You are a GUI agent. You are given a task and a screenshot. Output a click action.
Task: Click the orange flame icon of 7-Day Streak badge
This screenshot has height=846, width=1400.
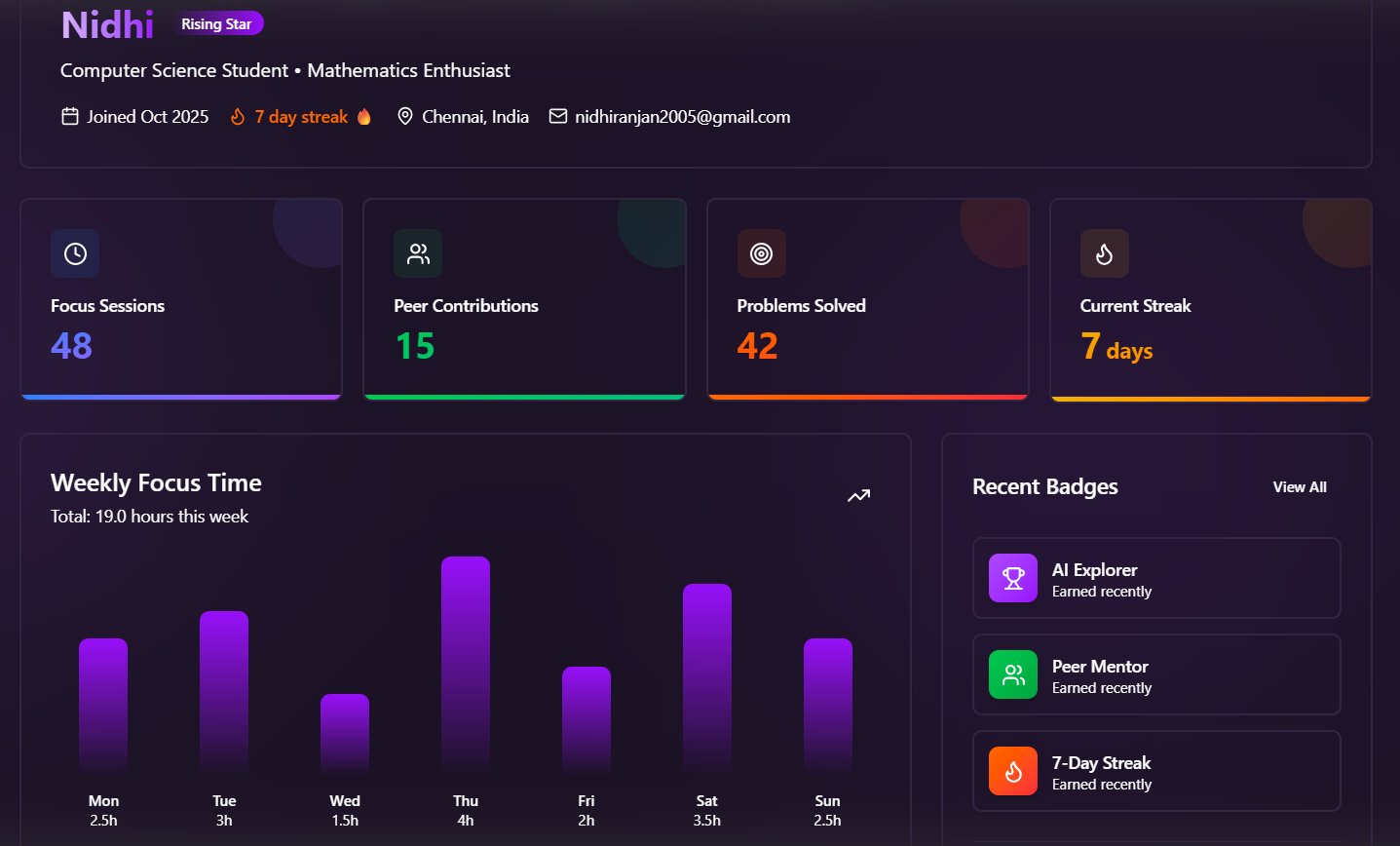(x=1013, y=771)
